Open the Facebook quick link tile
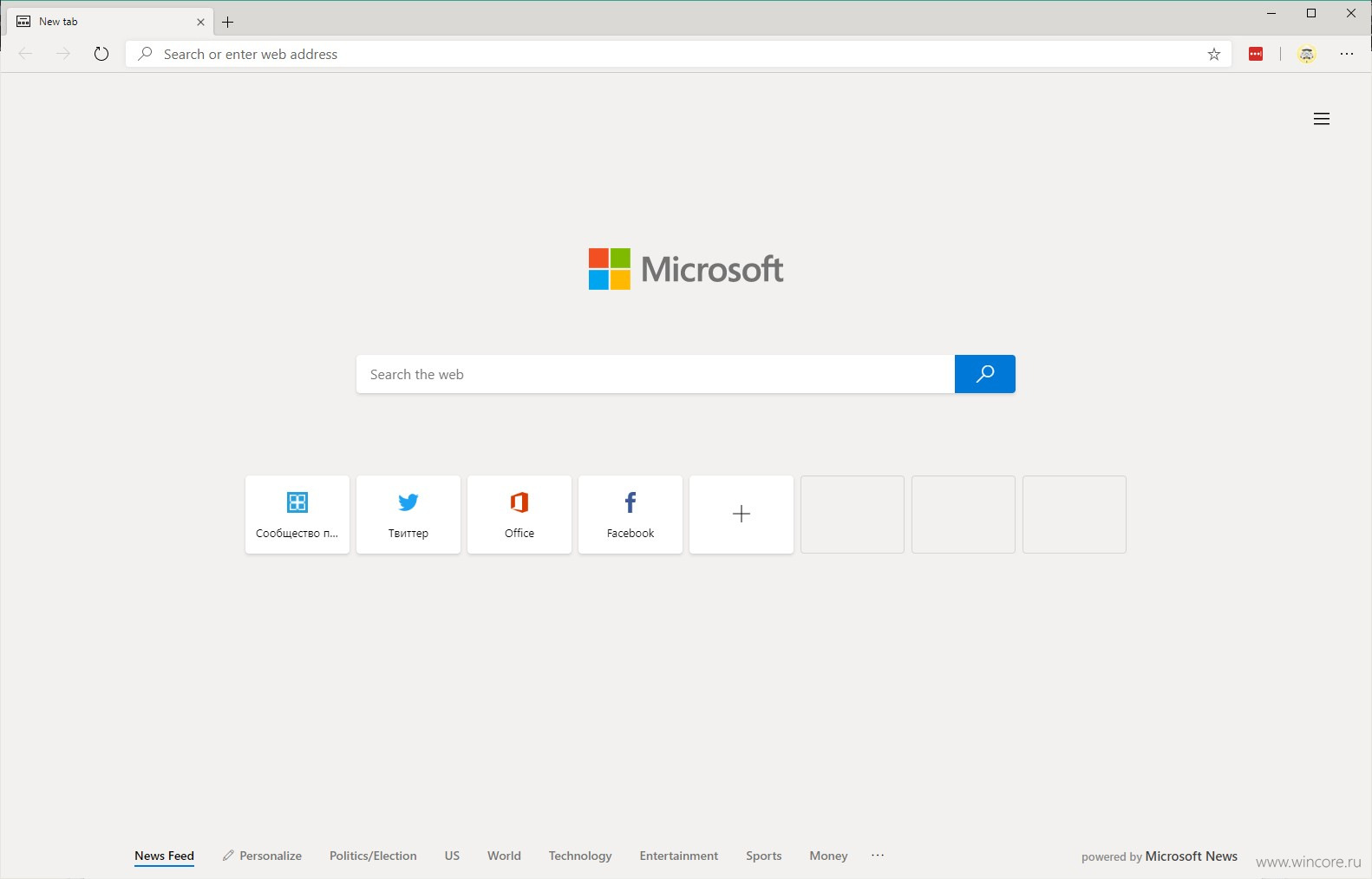The height and width of the screenshot is (879, 1372). 630,514
